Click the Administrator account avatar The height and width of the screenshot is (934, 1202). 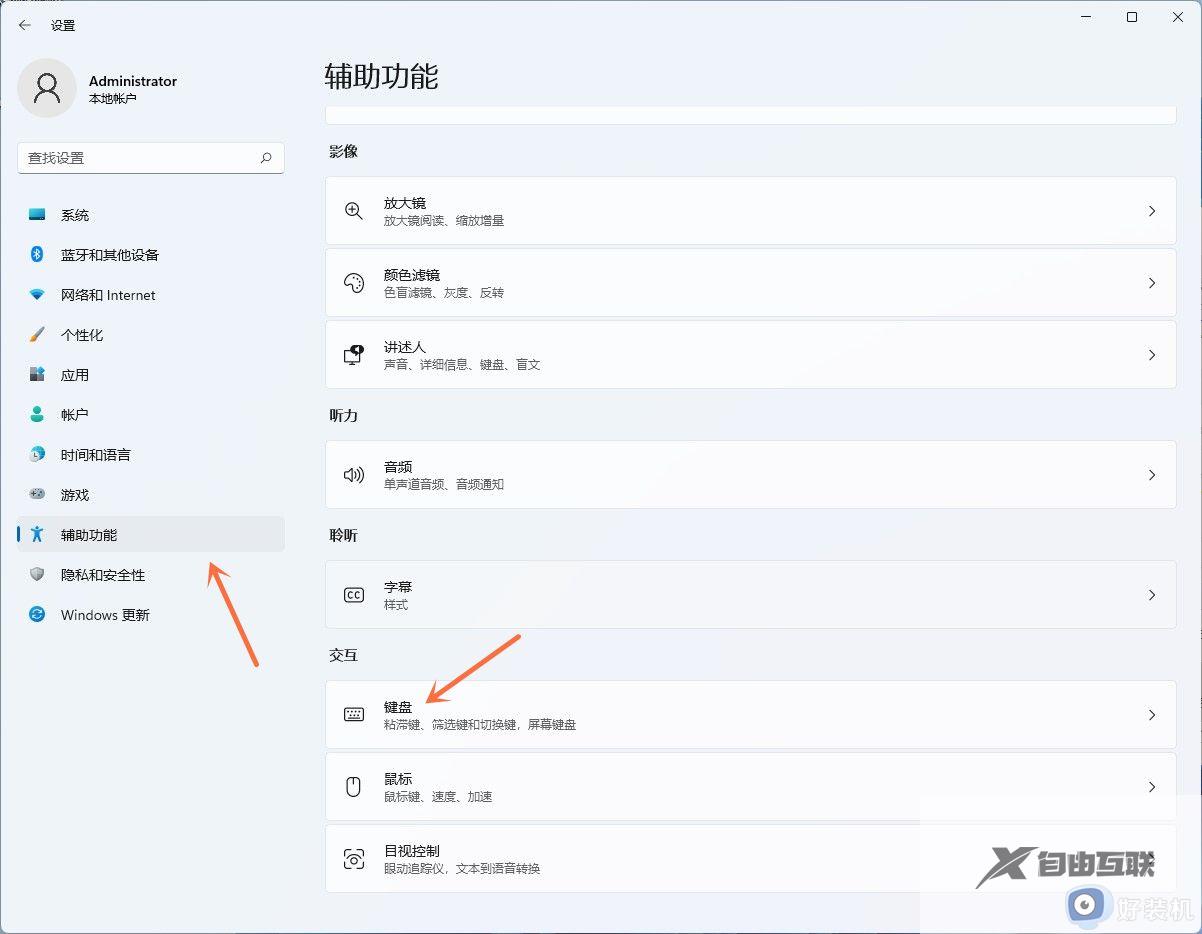[x=47, y=88]
